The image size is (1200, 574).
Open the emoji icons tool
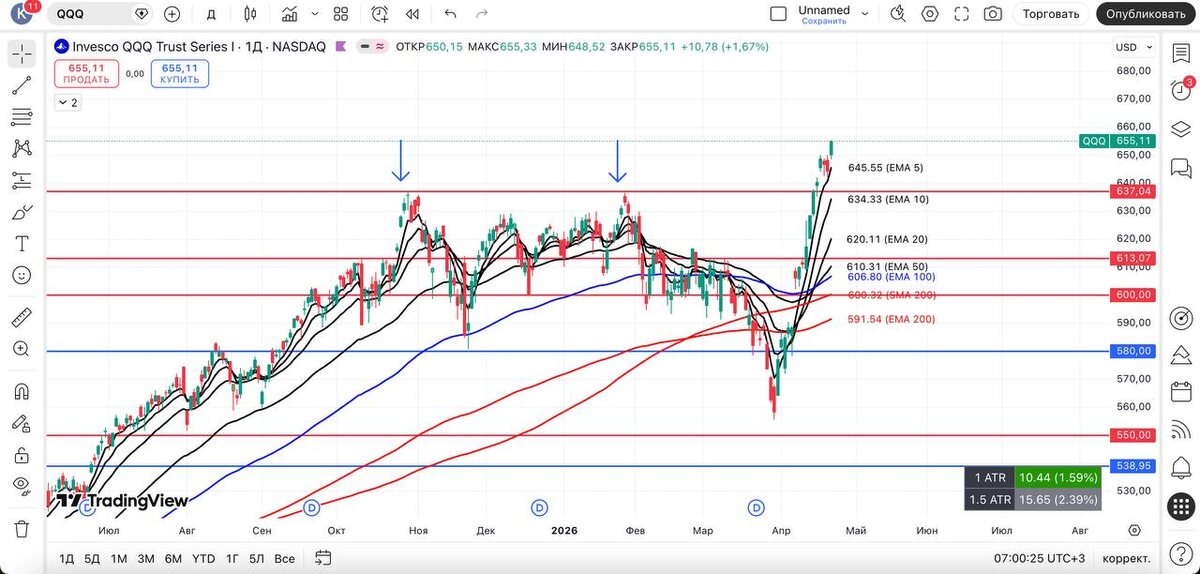(x=21, y=274)
